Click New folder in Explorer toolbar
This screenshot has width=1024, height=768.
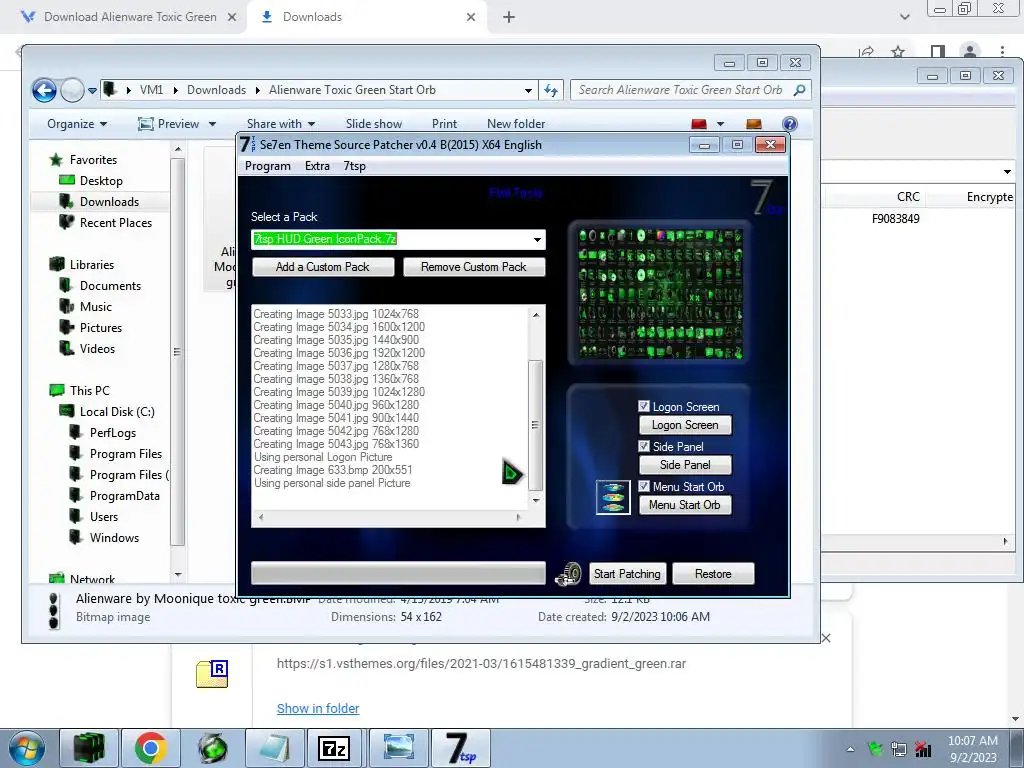tap(516, 124)
